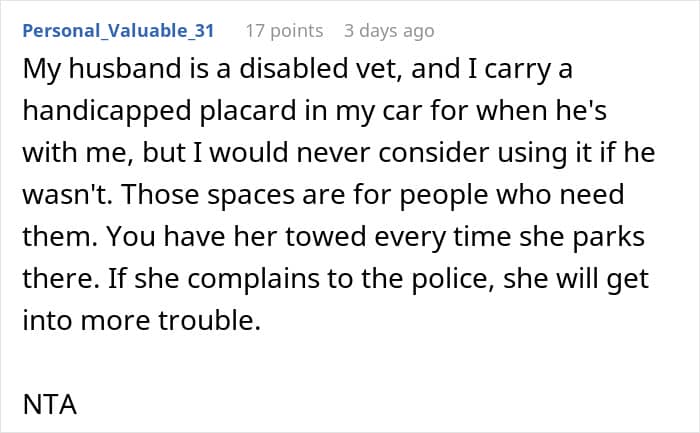Image resolution: width=700 pixels, height=433 pixels.
Task: Click the 17 points score
Action: [x=284, y=31]
